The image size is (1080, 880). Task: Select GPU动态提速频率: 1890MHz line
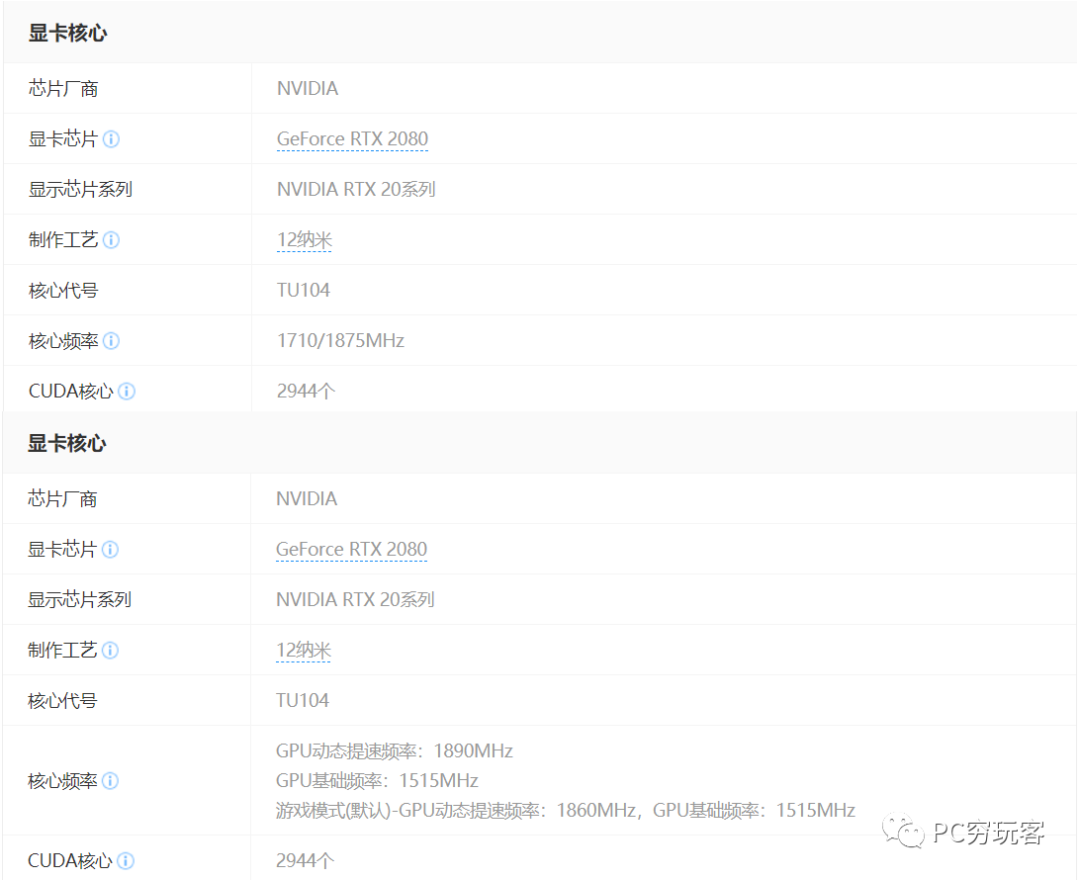pyautogui.click(x=394, y=751)
